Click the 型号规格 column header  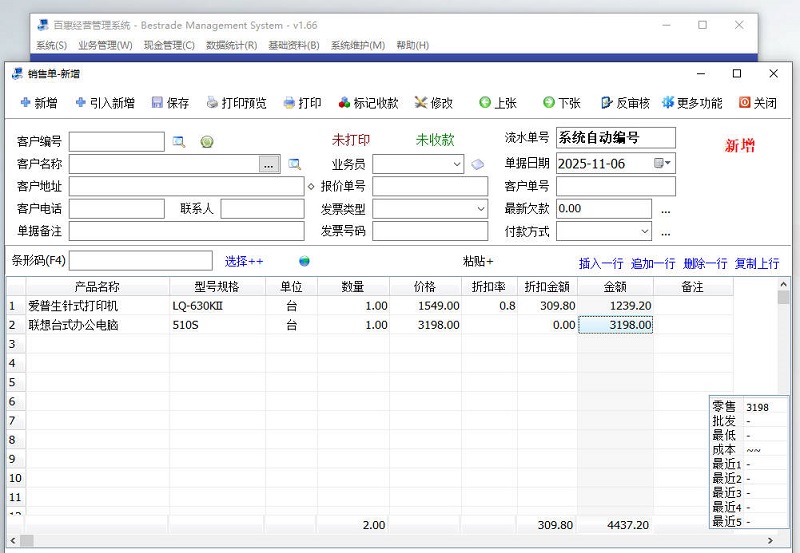coord(217,287)
